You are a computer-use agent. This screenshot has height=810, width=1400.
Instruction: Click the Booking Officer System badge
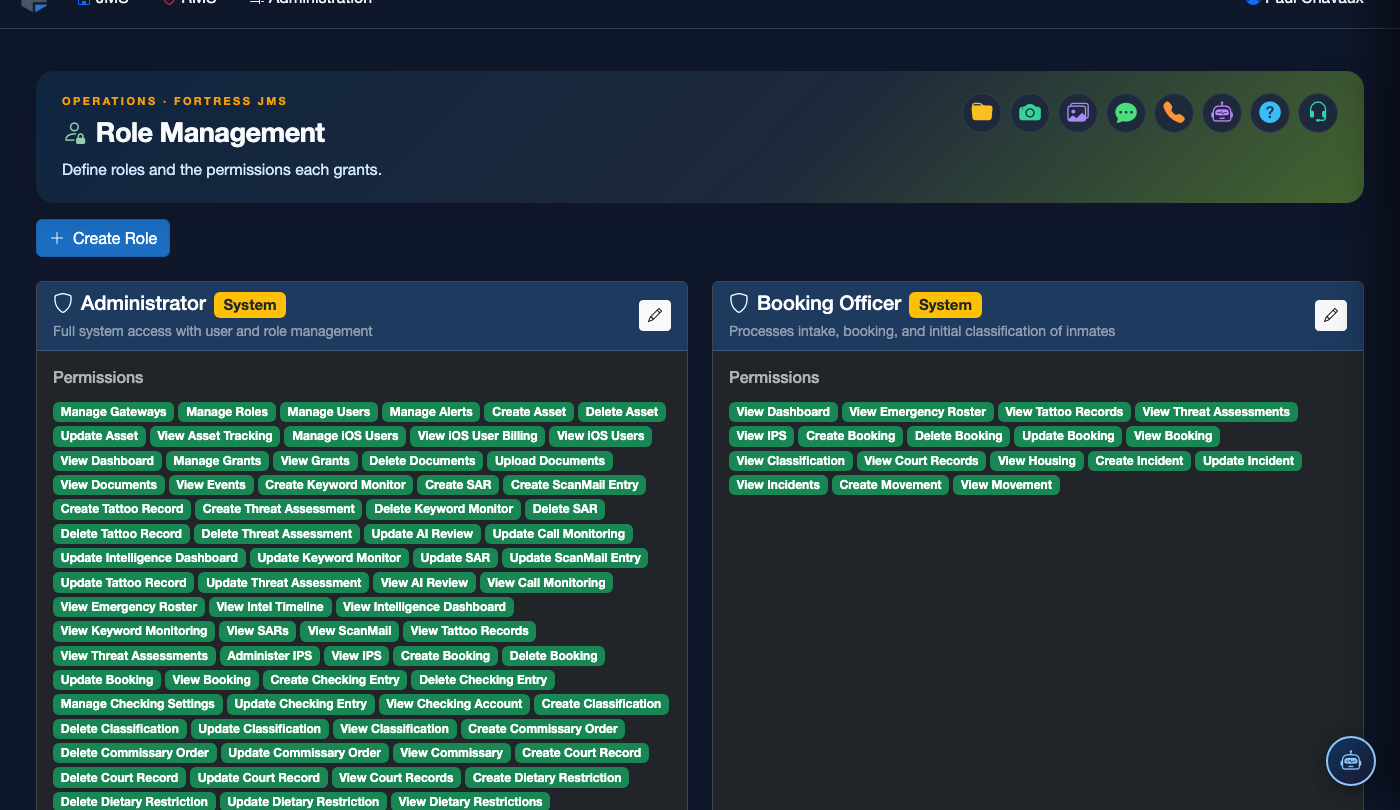pos(946,305)
